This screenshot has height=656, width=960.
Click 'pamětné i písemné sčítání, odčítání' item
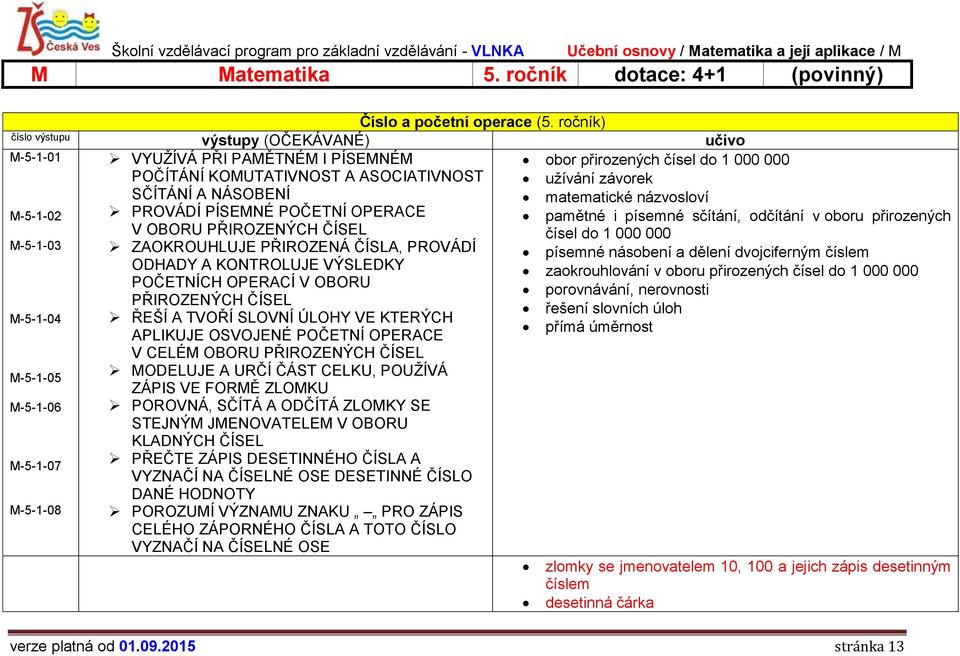(748, 225)
